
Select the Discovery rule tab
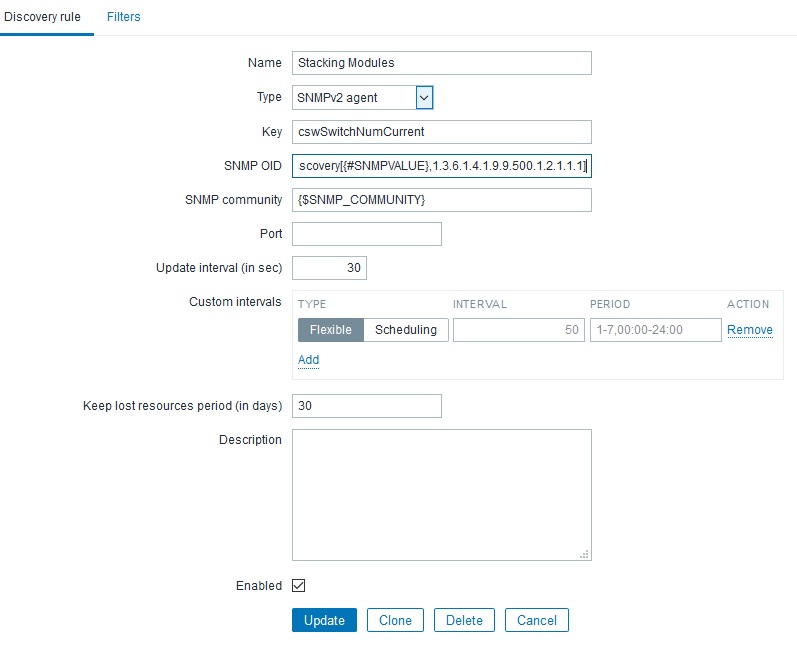42,17
